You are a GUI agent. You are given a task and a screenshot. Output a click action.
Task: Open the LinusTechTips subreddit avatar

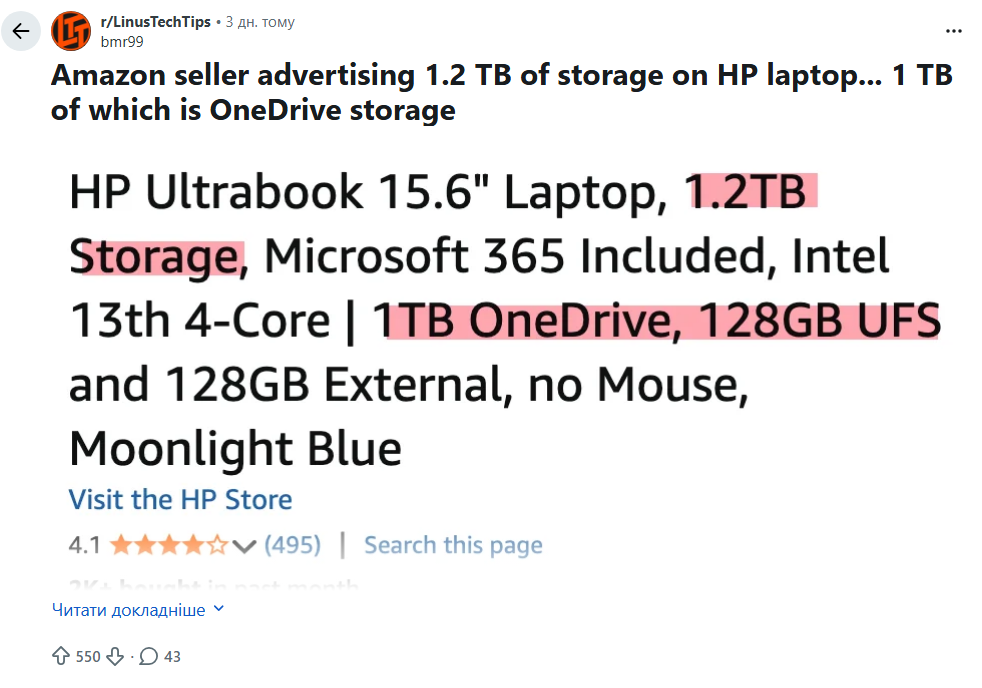click(70, 31)
